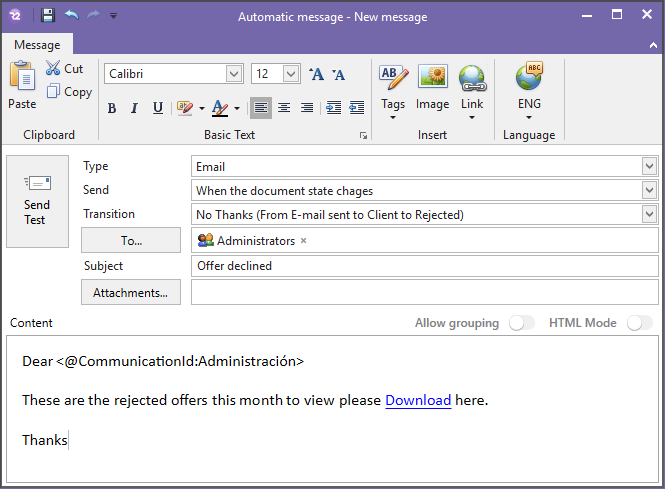Collapse the ribbon
Screen dimensions: 665x489
pos(653,45)
